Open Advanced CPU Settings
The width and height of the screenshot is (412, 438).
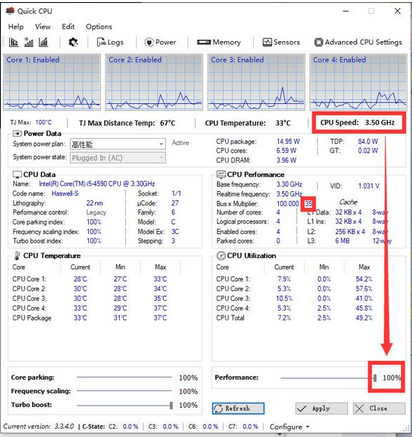358,42
